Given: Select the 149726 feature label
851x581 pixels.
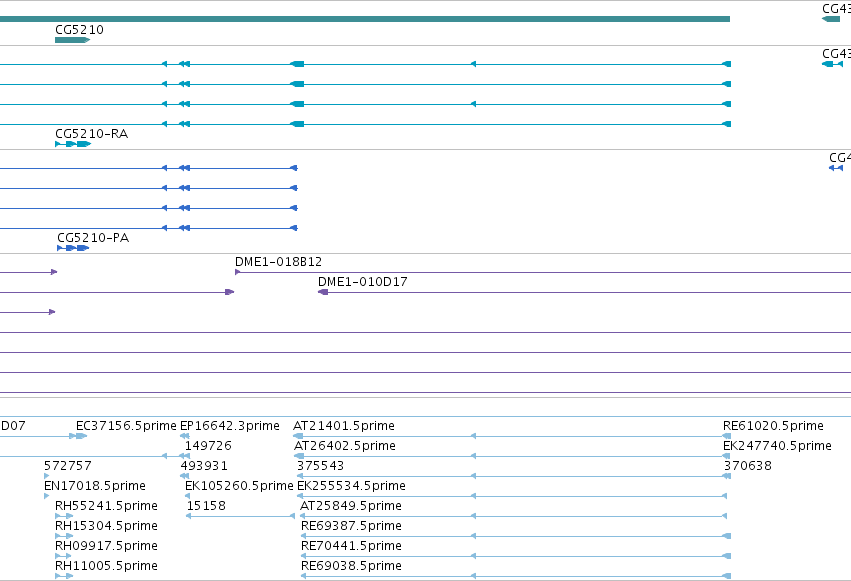Looking at the screenshot, I should (x=208, y=445).
